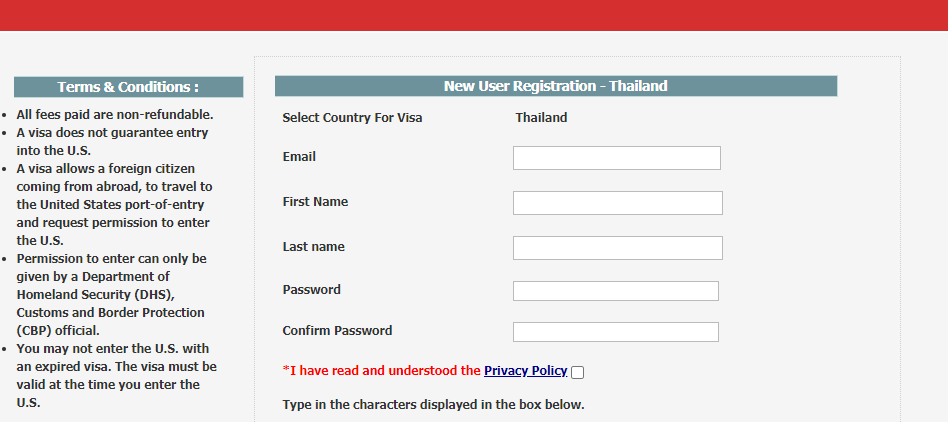948x422 pixels.
Task: Click the Password label text
Action: pos(311,290)
